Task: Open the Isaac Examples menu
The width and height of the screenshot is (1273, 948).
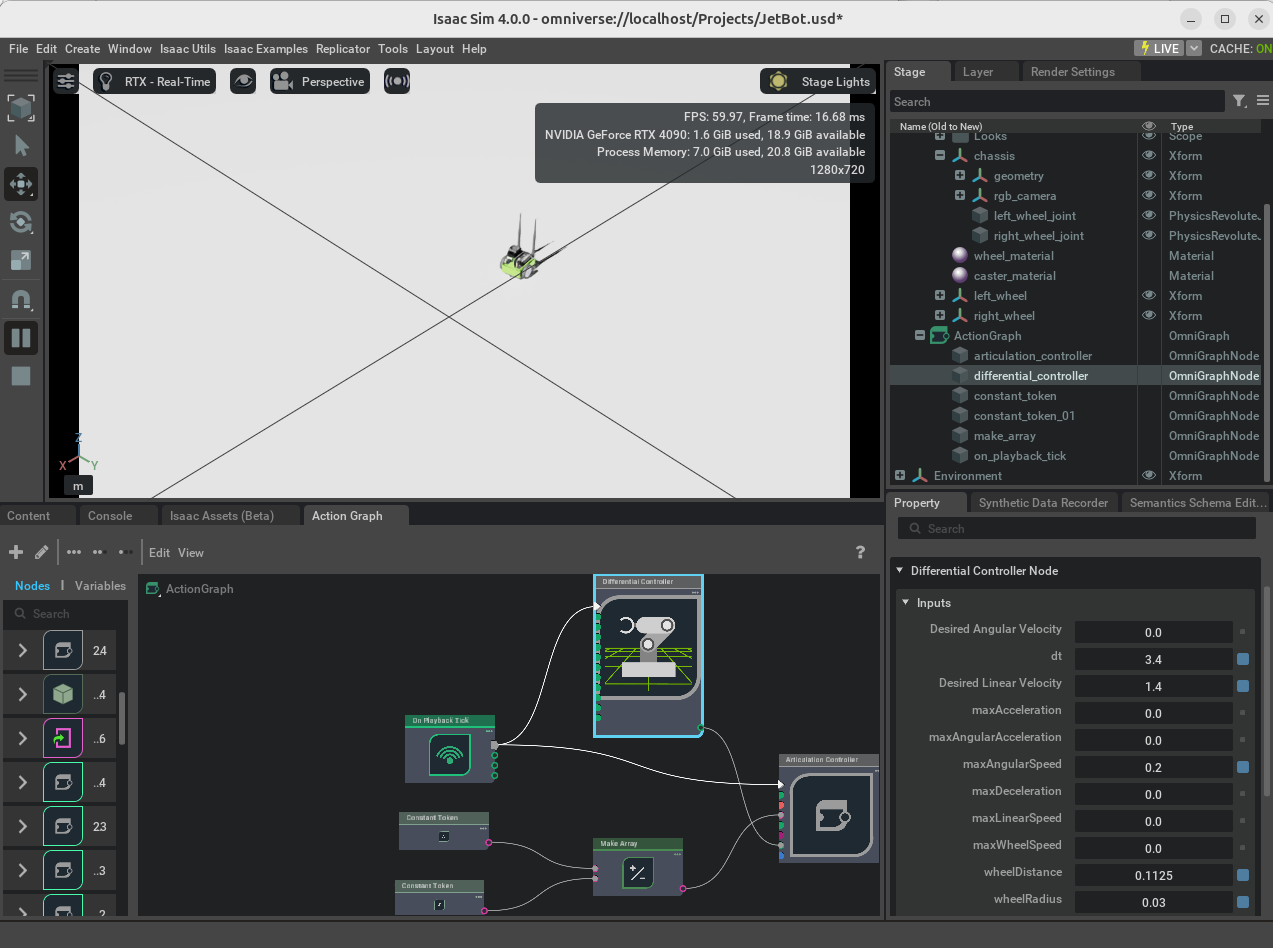Action: (x=266, y=49)
